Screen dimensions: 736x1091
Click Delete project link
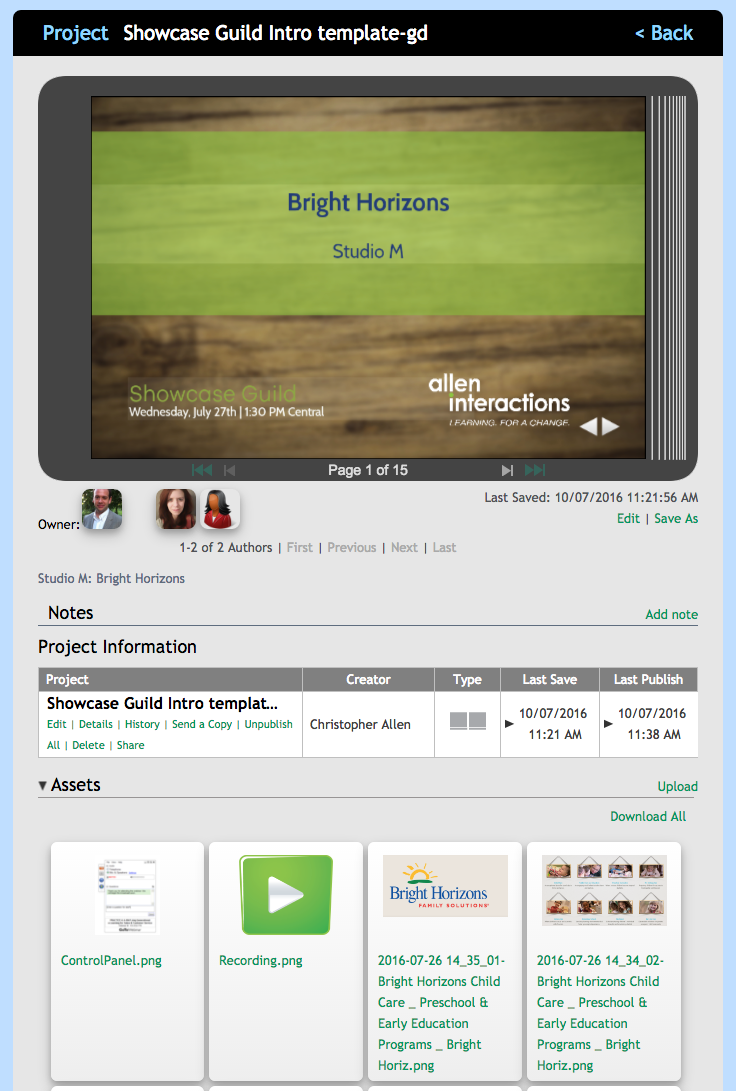pyautogui.click(x=88, y=745)
